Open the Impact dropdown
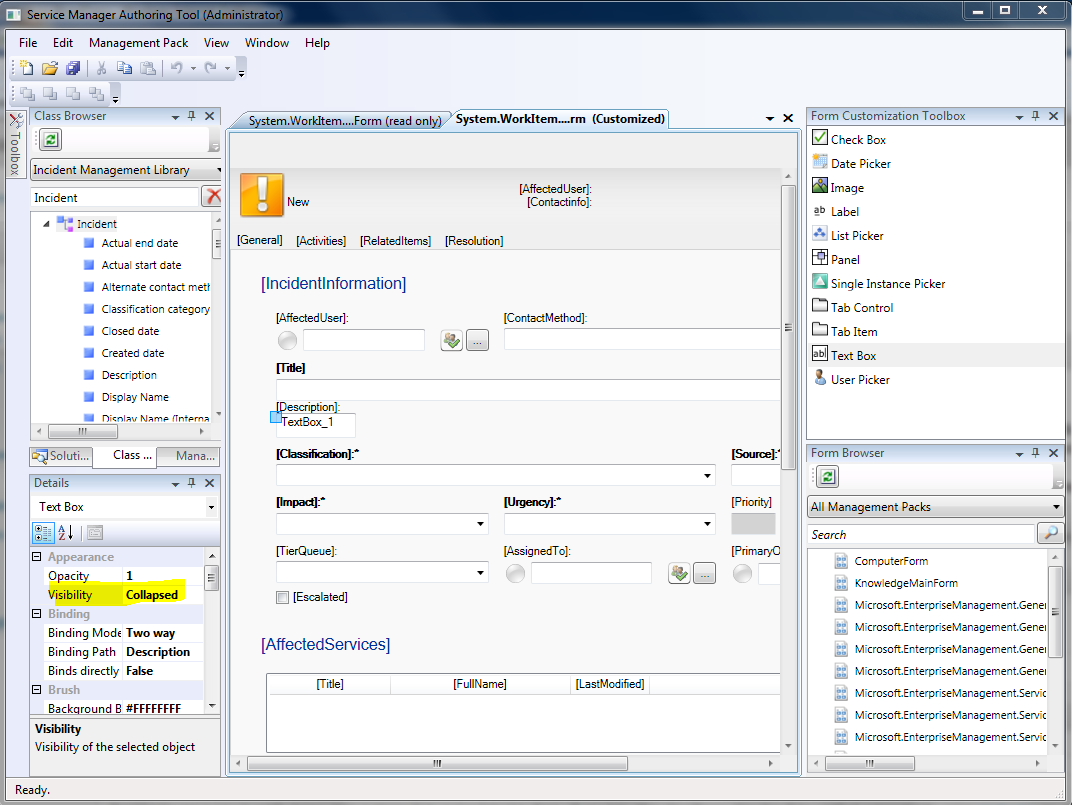This screenshot has width=1072, height=805. (x=481, y=524)
